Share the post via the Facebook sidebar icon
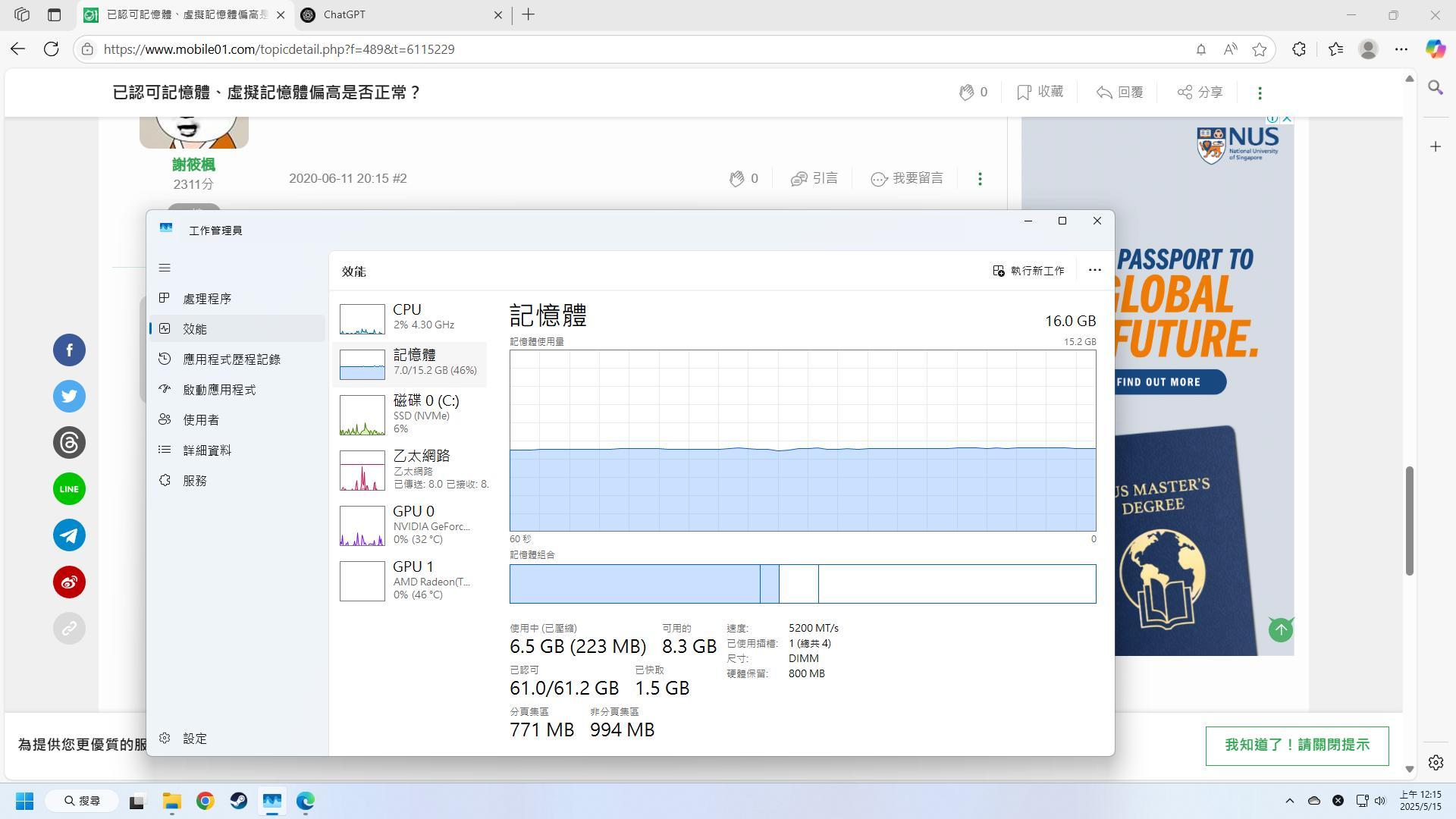The width and height of the screenshot is (1456, 819). tap(69, 350)
